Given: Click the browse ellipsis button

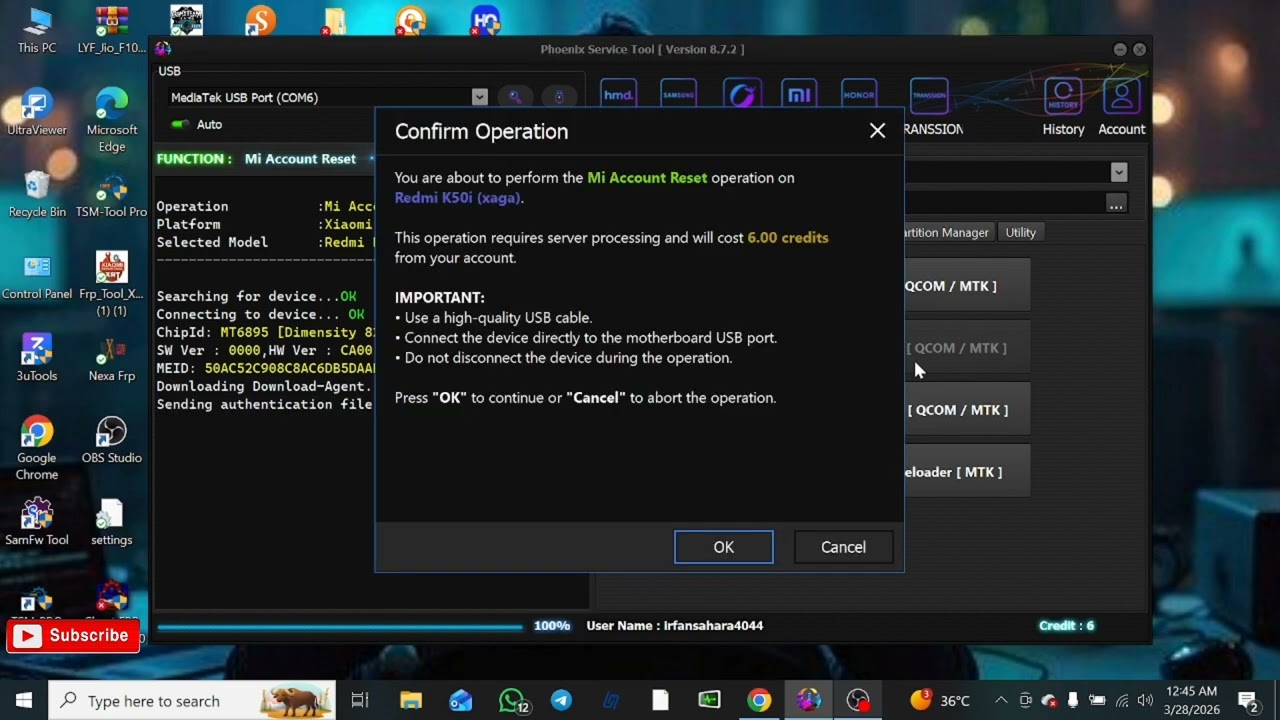Looking at the screenshot, I should pos(1115,203).
